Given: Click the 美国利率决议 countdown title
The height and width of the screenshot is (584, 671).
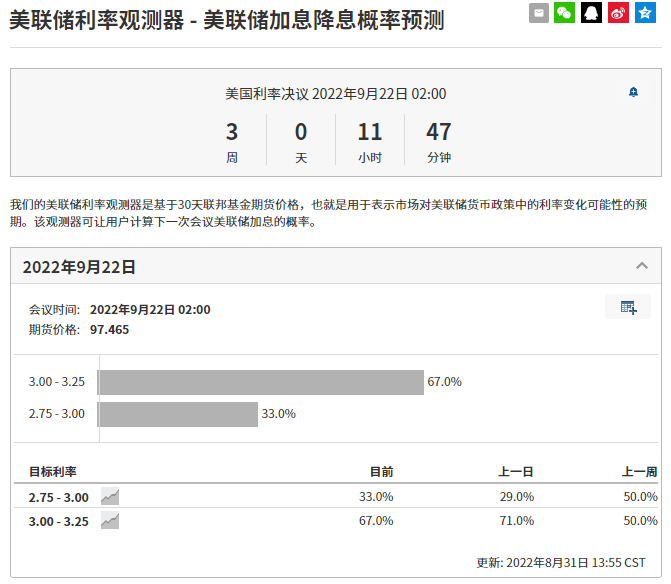Looking at the screenshot, I should coord(336,94).
